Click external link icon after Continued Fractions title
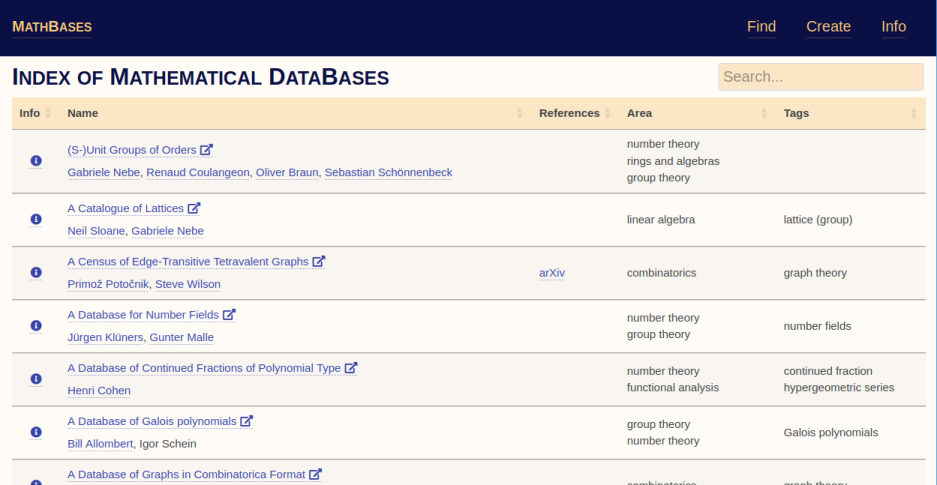The width and height of the screenshot is (937, 485). click(351, 368)
